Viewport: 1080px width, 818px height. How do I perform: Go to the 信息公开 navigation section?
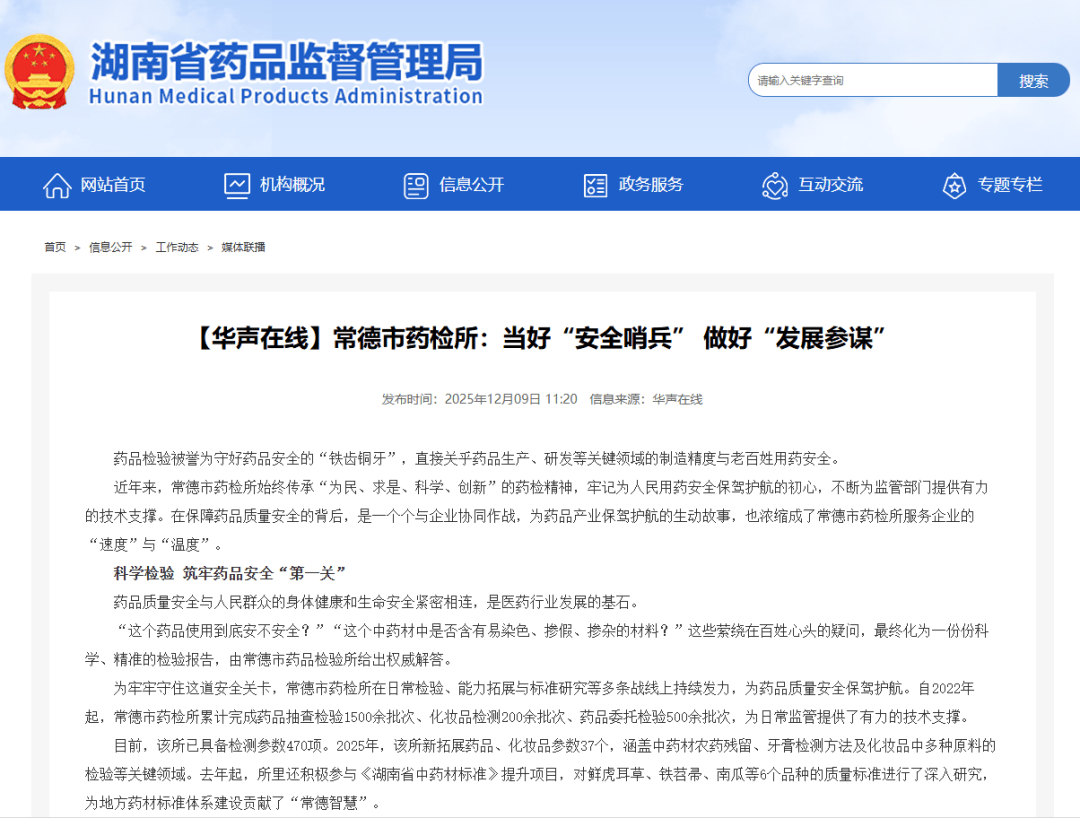(471, 185)
